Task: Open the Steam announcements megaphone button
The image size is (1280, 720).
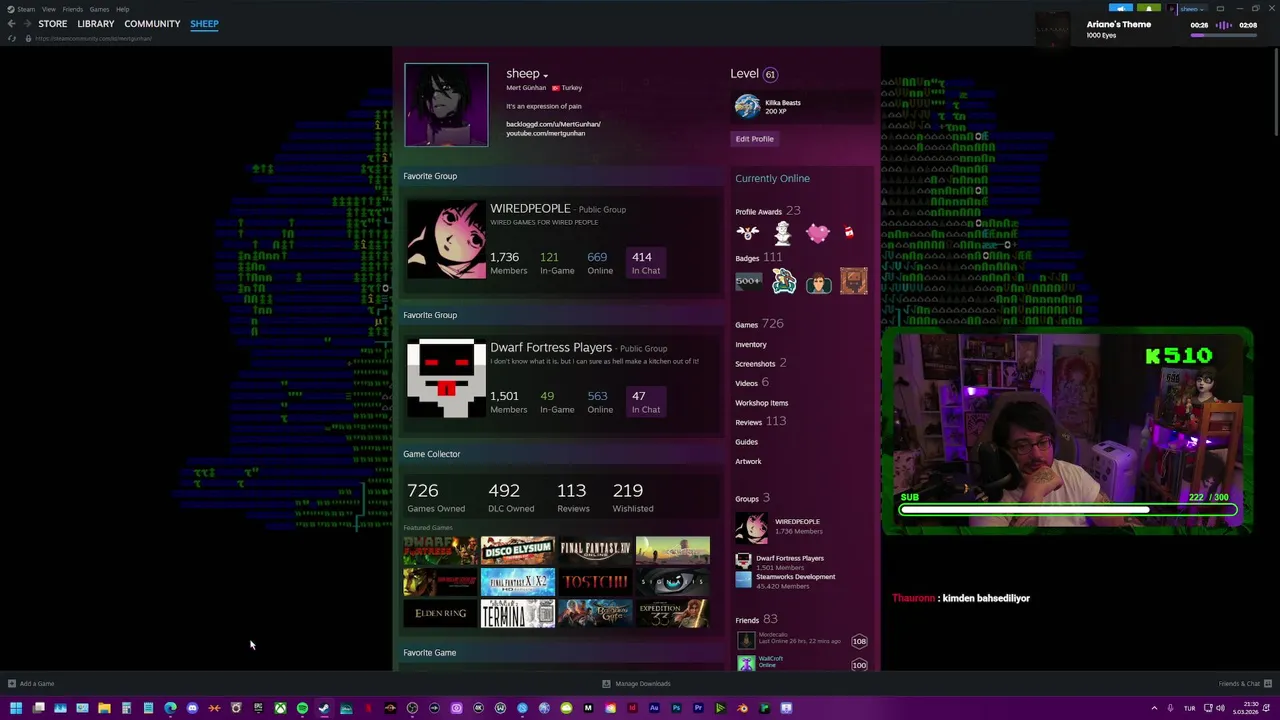Action: point(1121,8)
